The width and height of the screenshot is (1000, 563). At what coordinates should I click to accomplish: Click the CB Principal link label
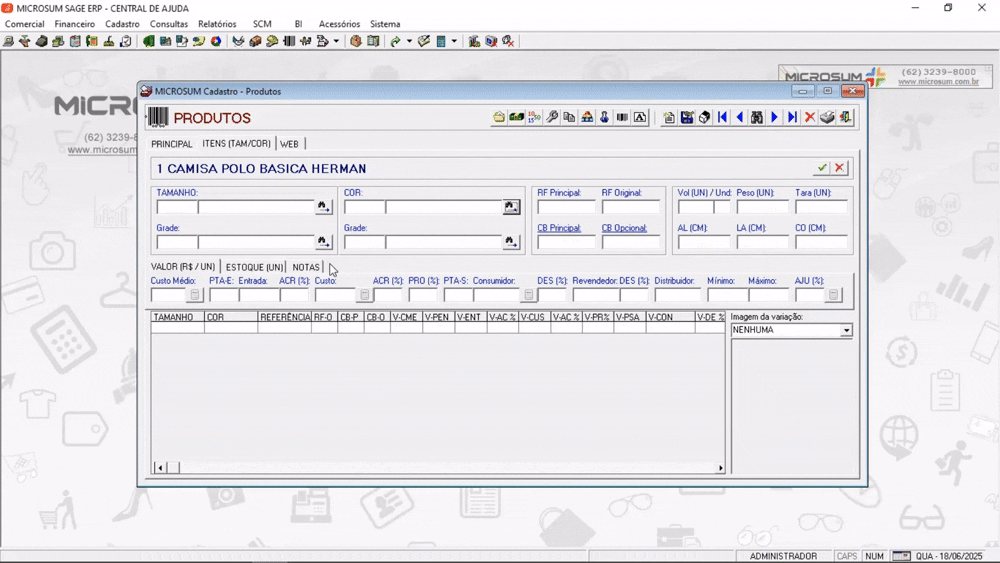point(559,228)
